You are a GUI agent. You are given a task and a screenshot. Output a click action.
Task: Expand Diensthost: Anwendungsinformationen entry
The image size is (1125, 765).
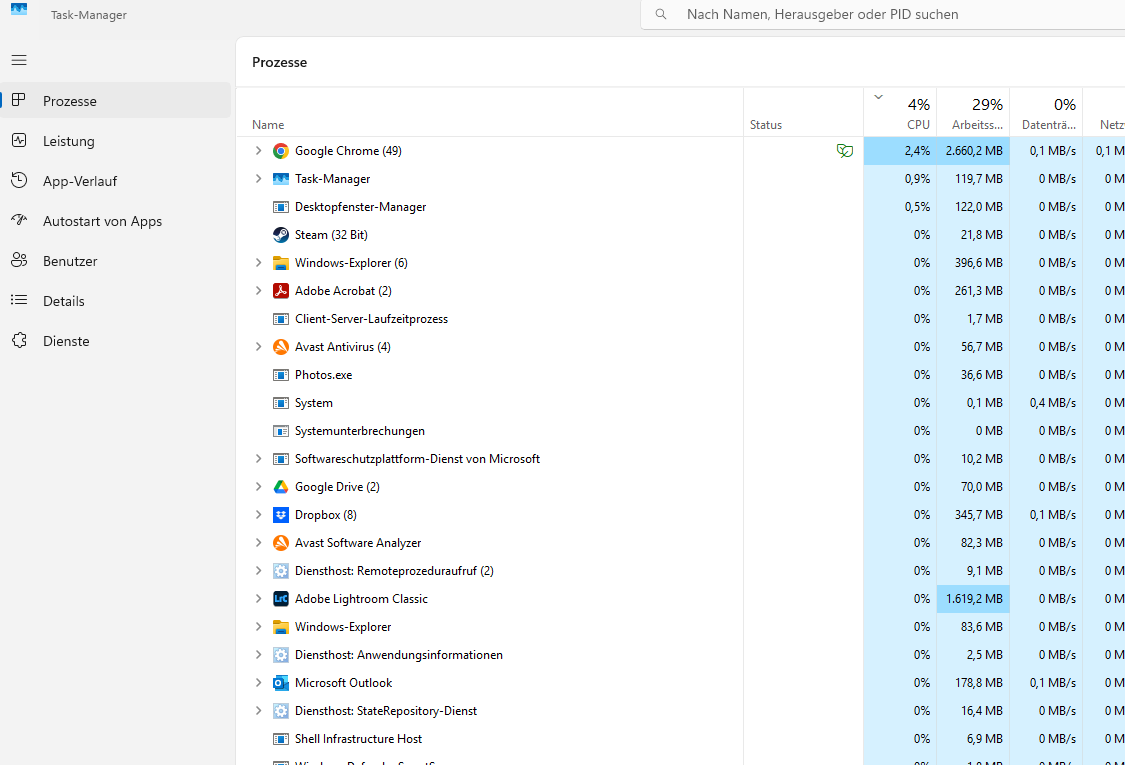point(258,654)
